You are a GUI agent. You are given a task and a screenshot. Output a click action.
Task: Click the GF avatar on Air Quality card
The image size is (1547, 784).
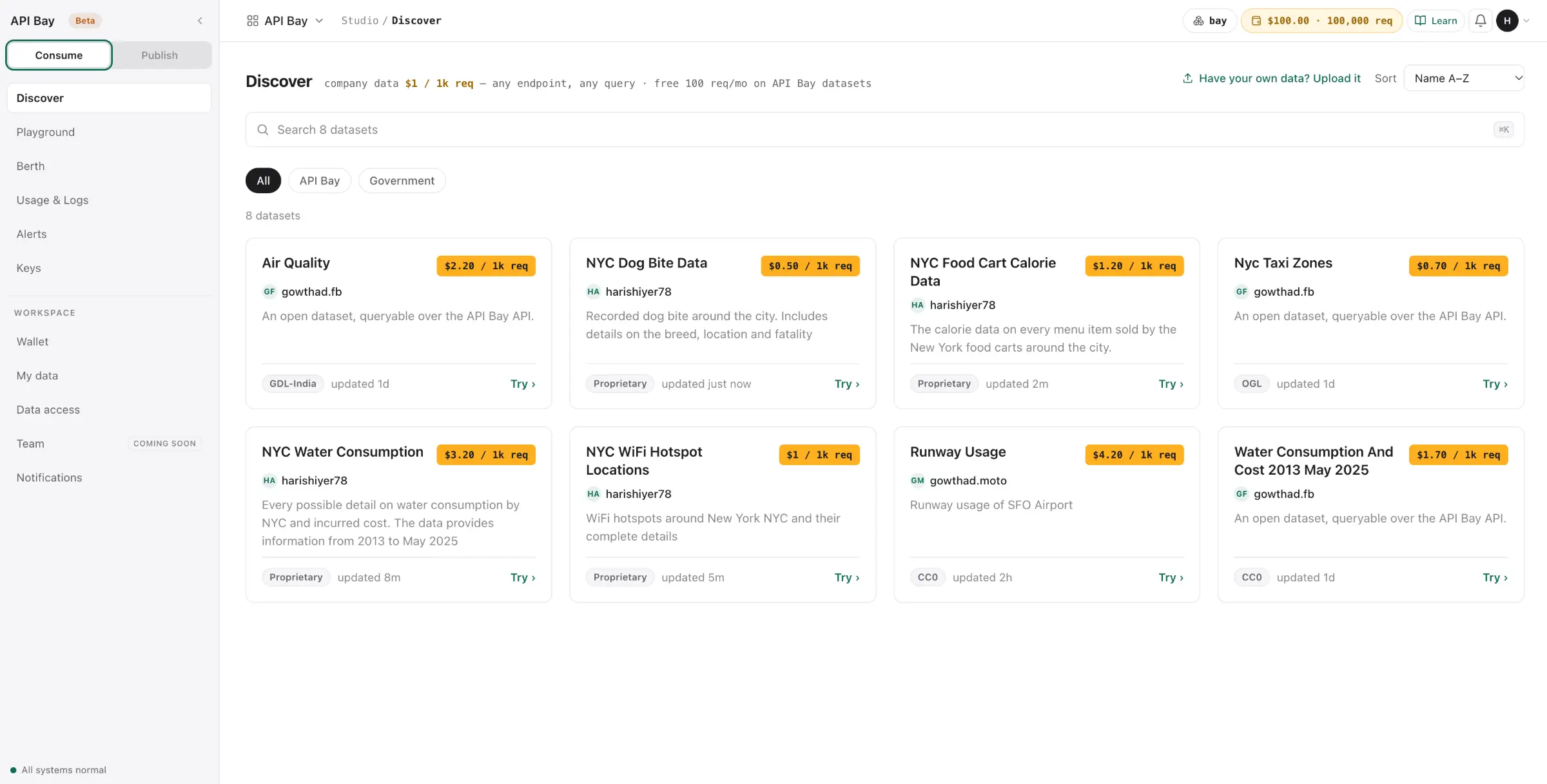pyautogui.click(x=269, y=292)
